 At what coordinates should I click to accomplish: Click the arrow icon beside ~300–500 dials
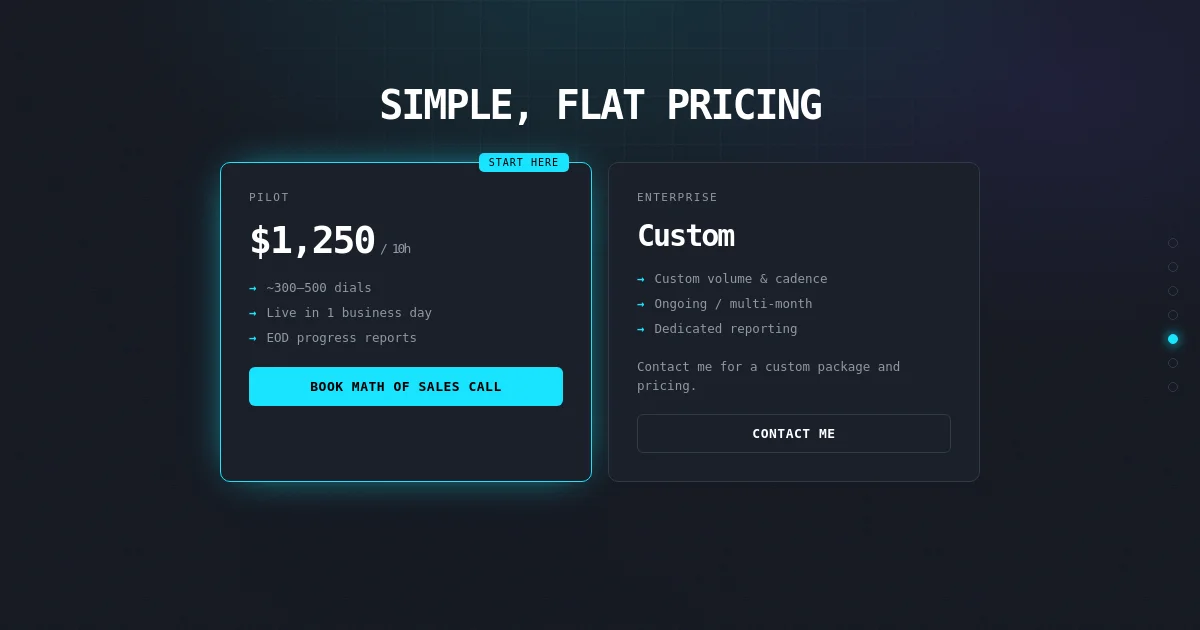[x=253, y=288]
